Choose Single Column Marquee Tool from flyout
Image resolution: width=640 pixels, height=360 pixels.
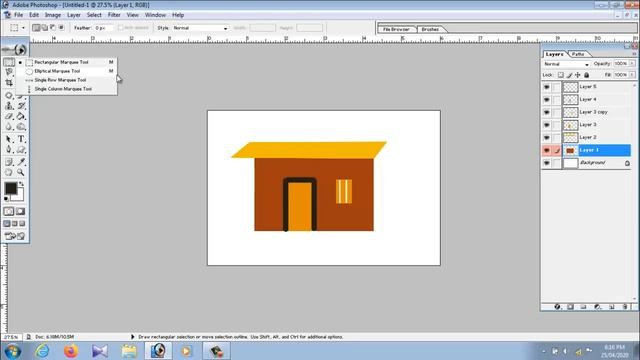tap(67, 89)
